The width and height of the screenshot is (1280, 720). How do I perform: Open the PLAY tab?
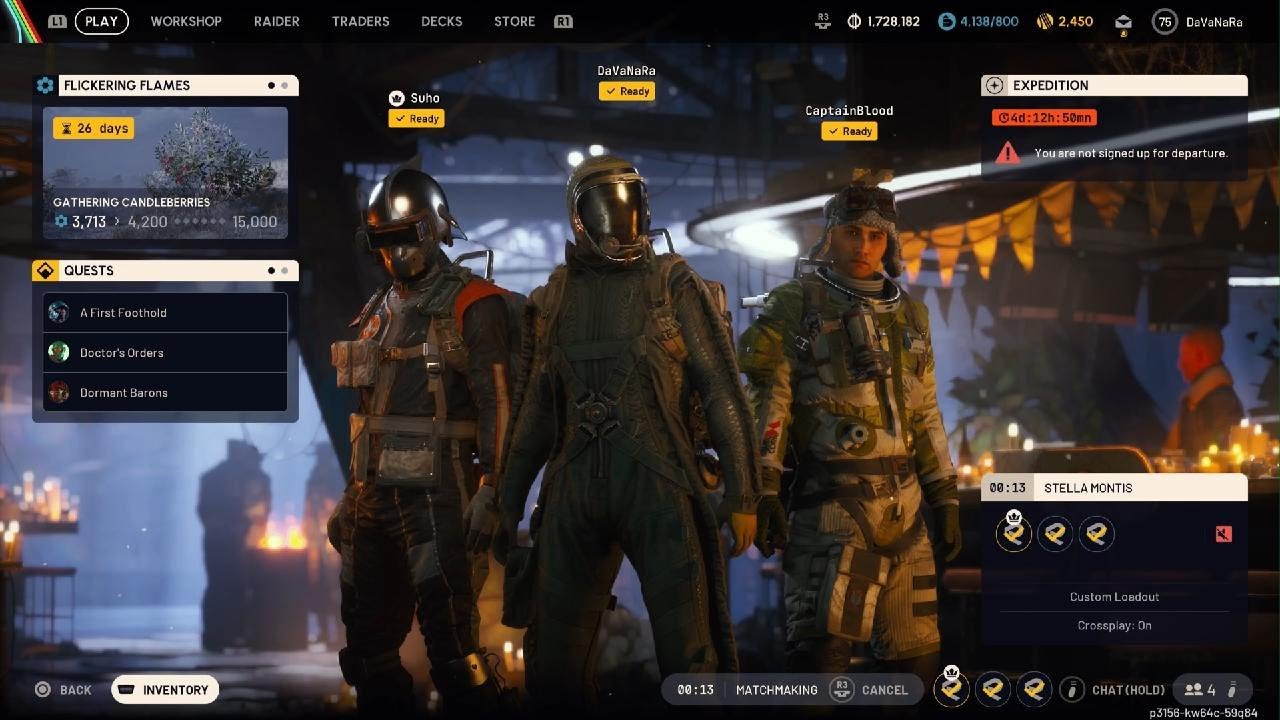(x=102, y=21)
